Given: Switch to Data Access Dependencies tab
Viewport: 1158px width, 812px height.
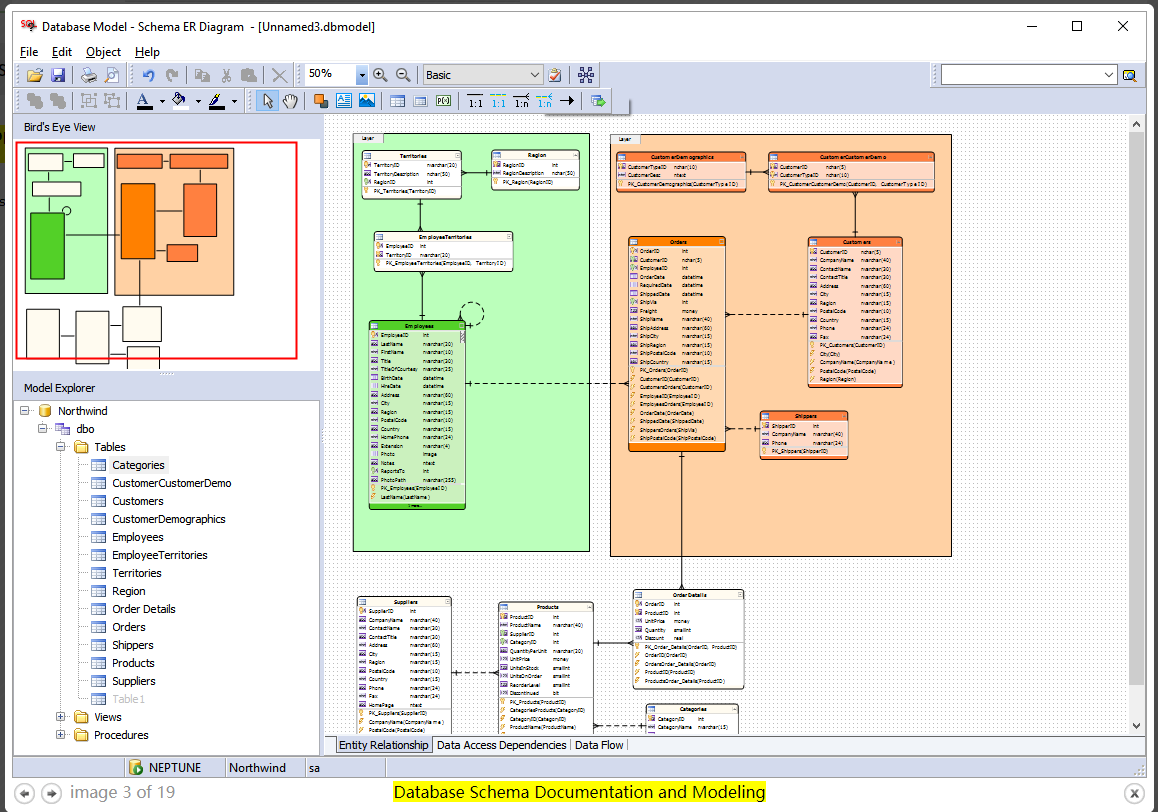Looking at the screenshot, I should coord(501,745).
